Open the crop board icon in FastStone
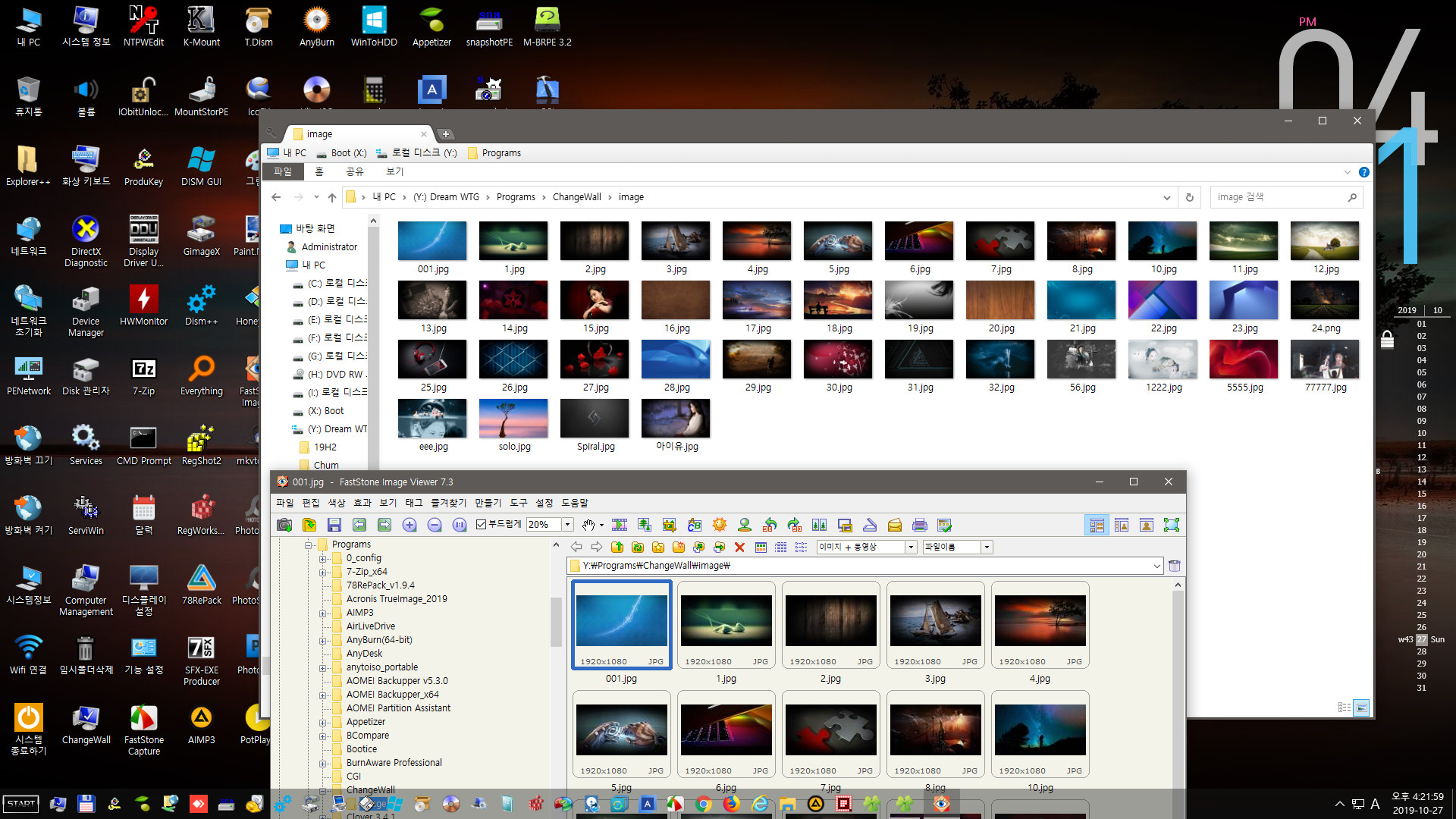The height and width of the screenshot is (819, 1456). pyautogui.click(x=670, y=525)
